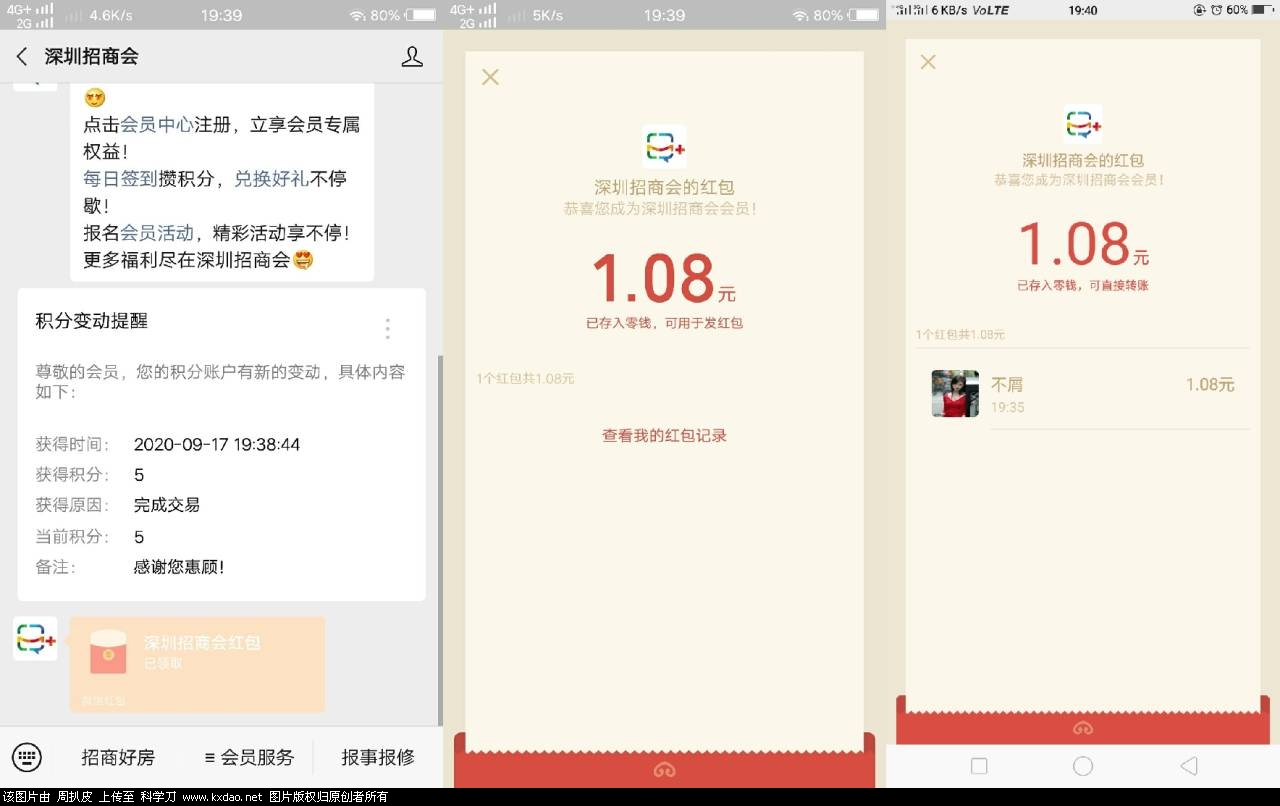Tap 已存入零钱，可用于发红包 text
The width and height of the screenshot is (1280, 806).
point(664,323)
